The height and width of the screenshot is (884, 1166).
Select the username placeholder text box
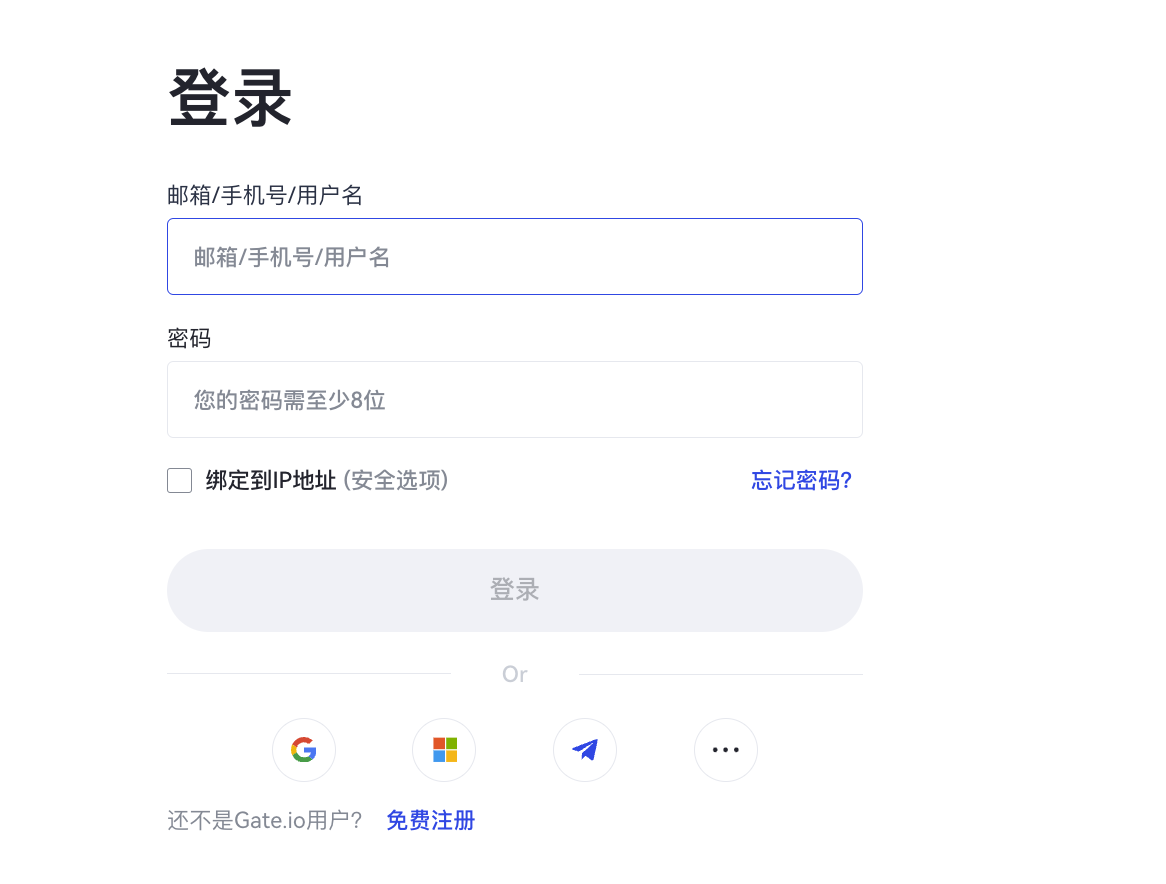[x=514, y=256]
